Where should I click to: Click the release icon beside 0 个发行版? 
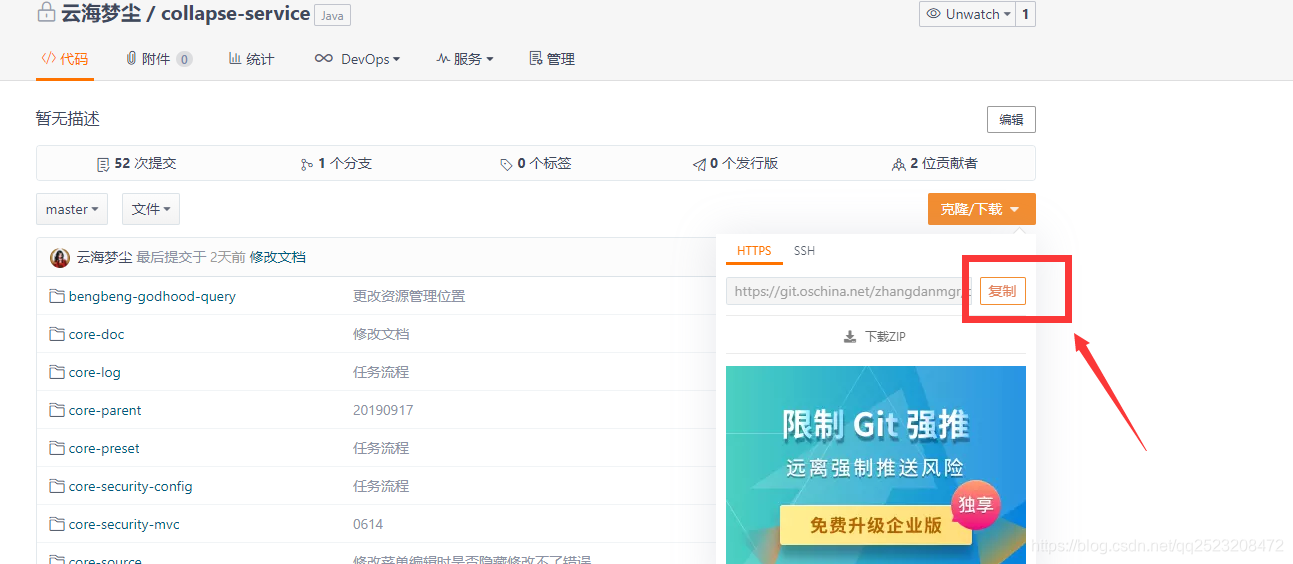699,164
